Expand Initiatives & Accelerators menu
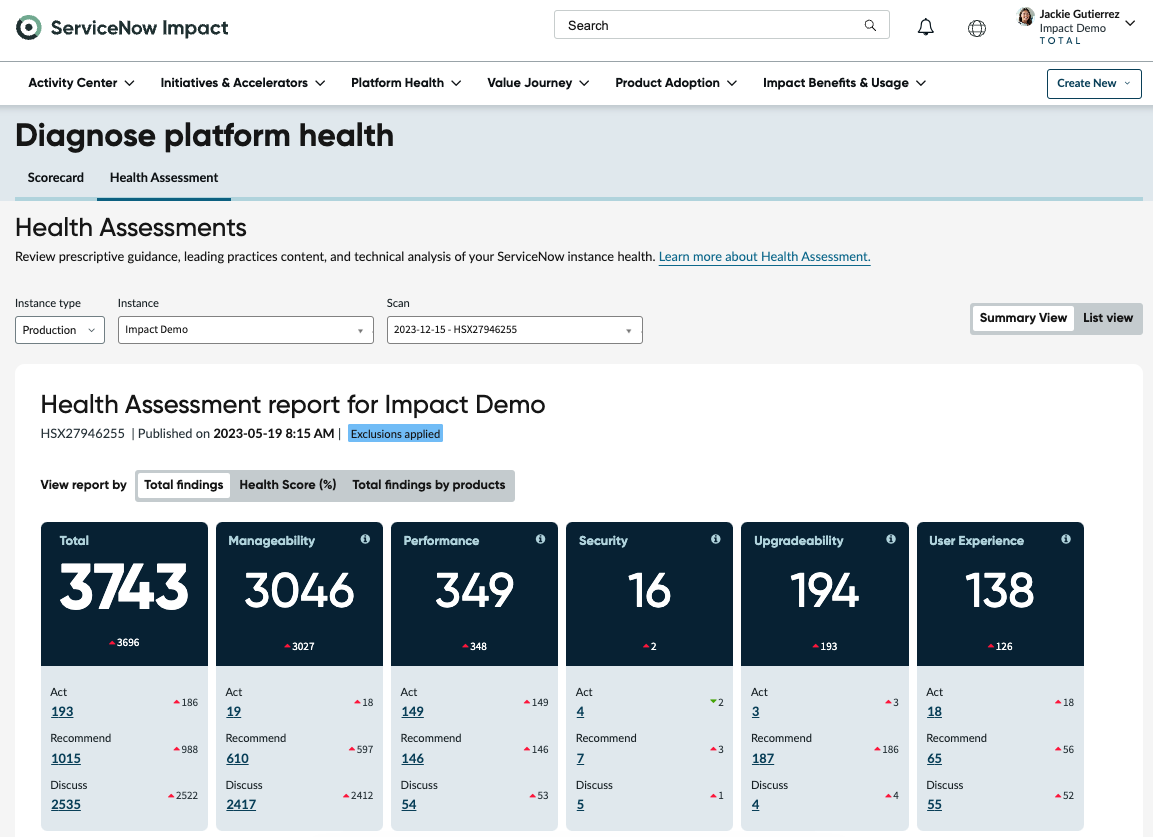This screenshot has width=1153, height=837. click(243, 83)
